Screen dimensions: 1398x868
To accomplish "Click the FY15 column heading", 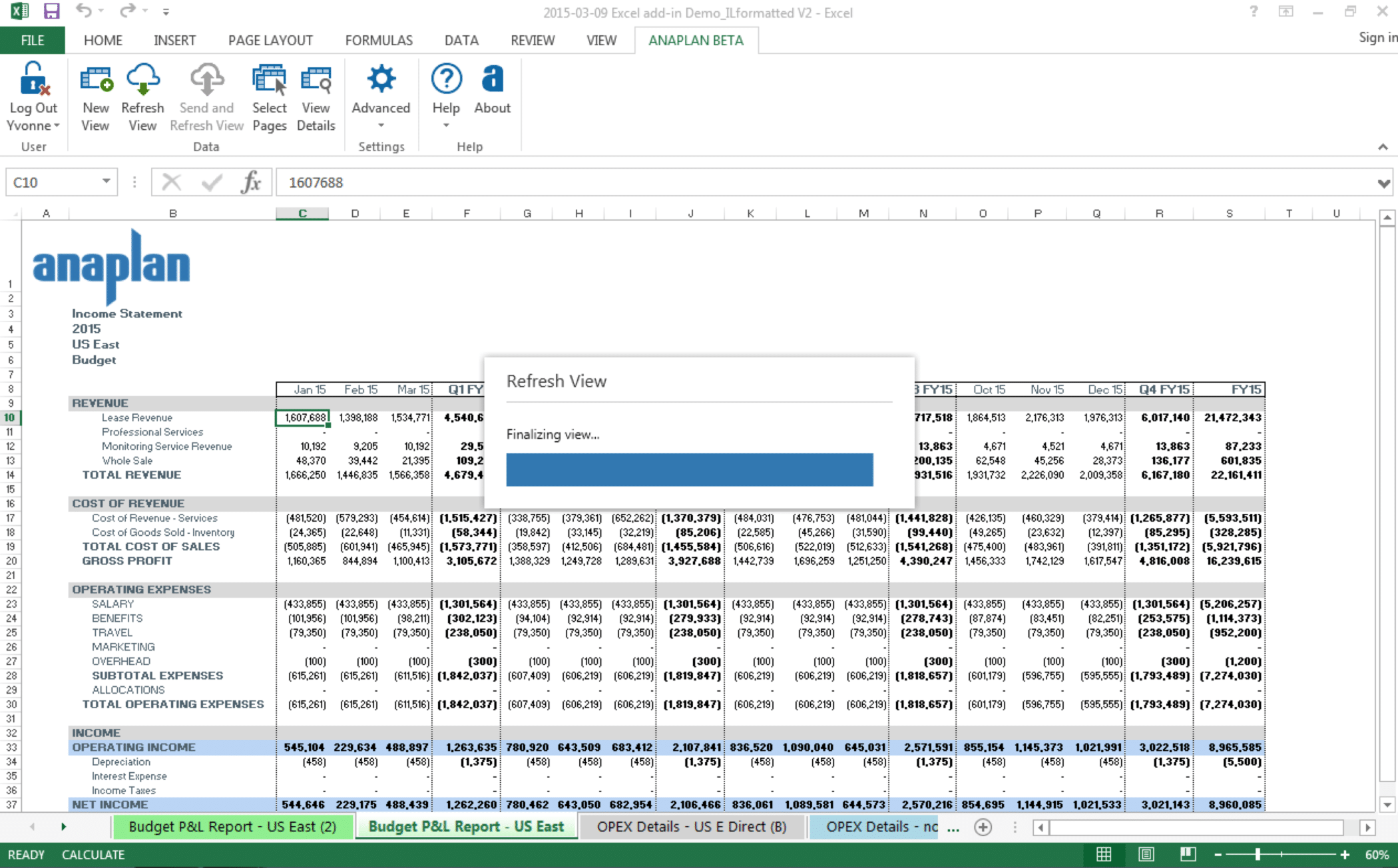I will [1246, 389].
